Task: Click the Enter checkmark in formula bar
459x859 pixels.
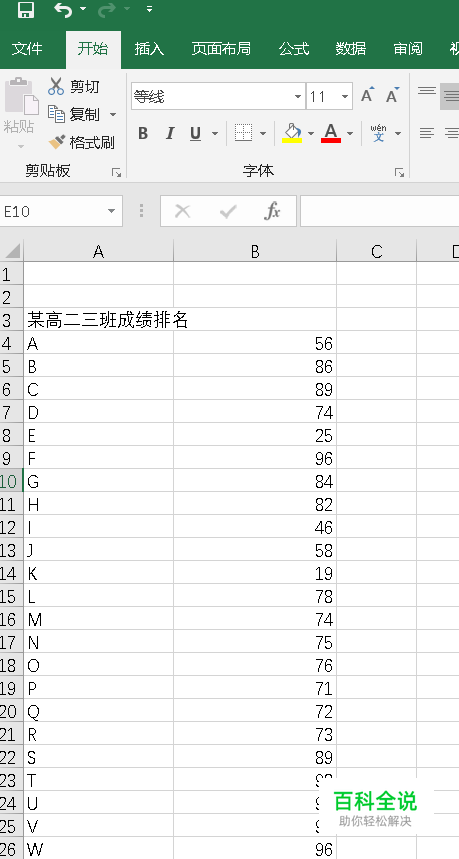Action: [x=227, y=211]
